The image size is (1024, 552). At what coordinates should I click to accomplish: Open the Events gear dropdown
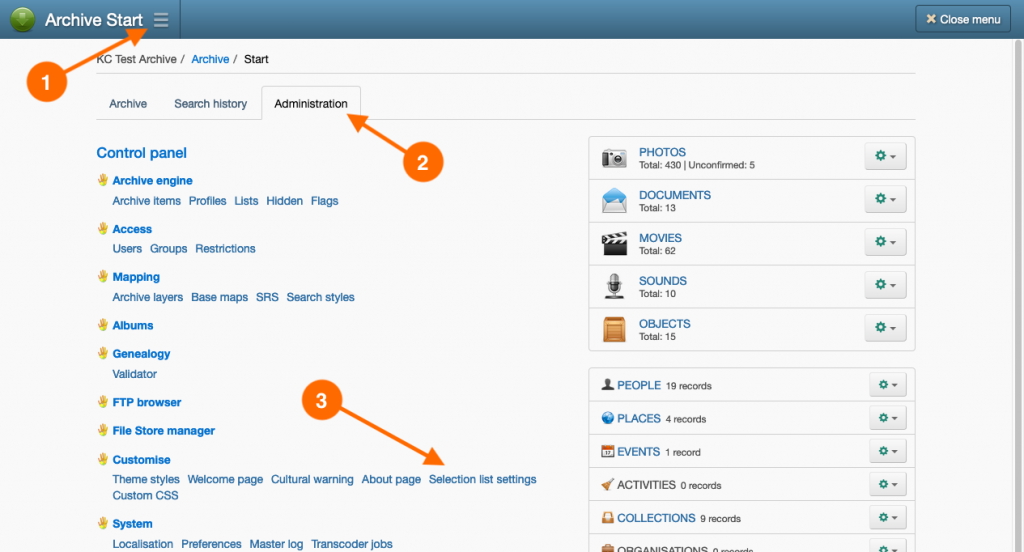(888, 451)
